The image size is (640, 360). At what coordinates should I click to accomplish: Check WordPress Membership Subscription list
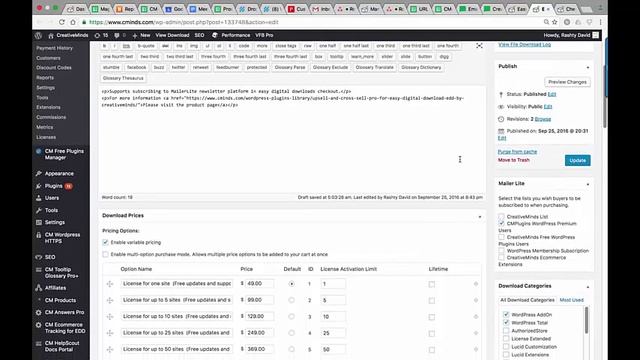(501, 251)
